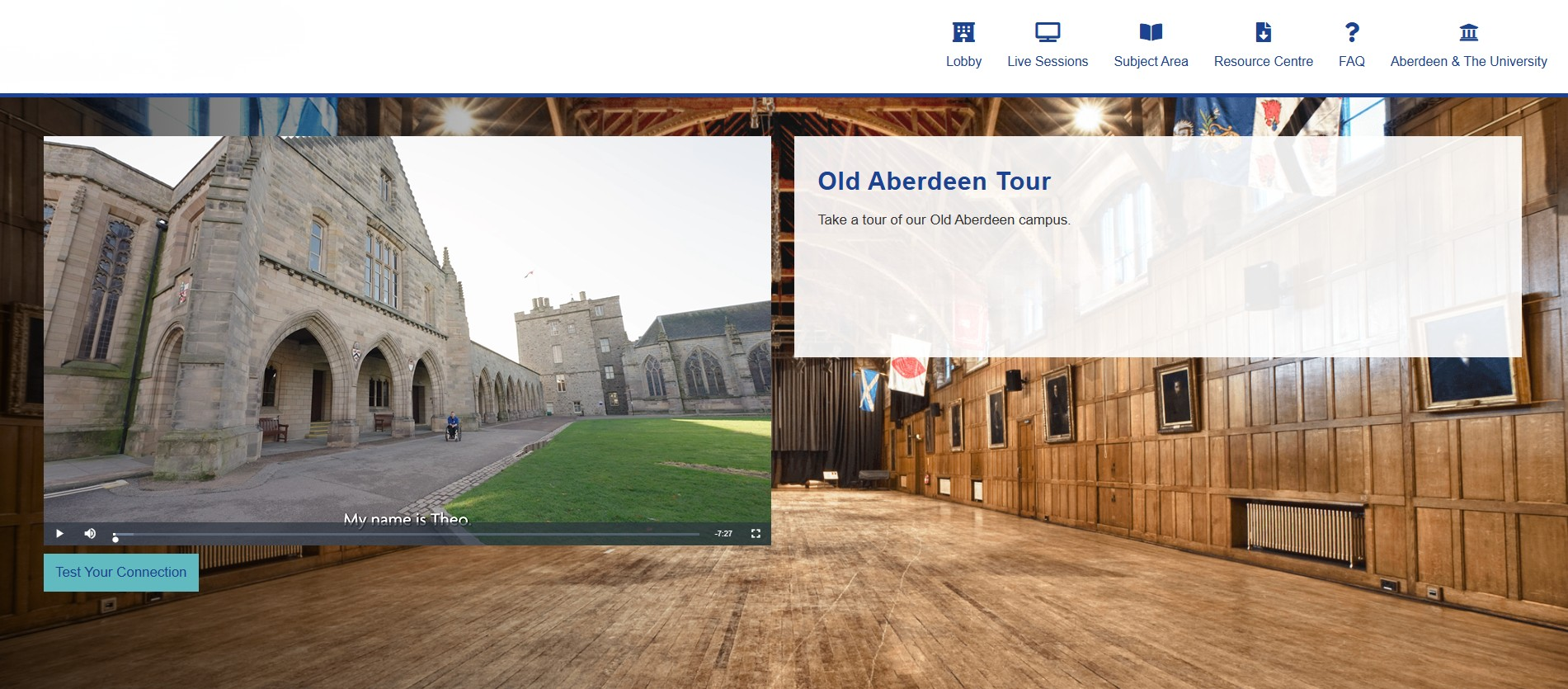This screenshot has width=1568, height=689.
Task: Mute the video using speaker icon
Action: 90,534
